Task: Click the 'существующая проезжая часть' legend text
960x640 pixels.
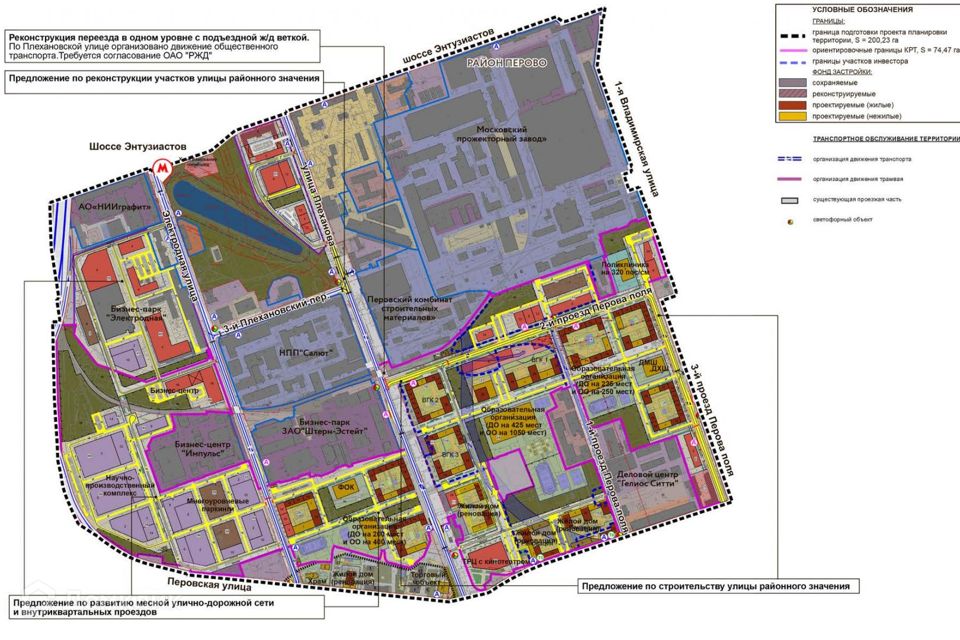Action: pyautogui.click(x=857, y=199)
